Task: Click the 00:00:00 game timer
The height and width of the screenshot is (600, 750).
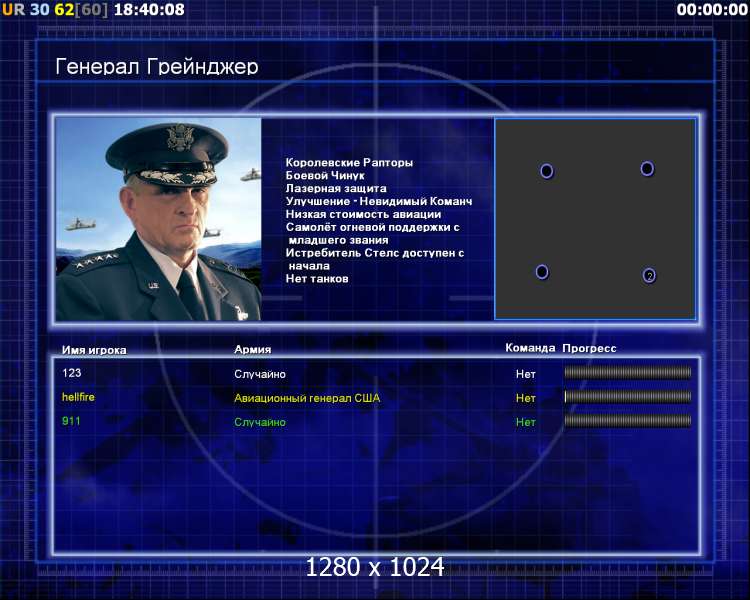Action: click(x=712, y=10)
